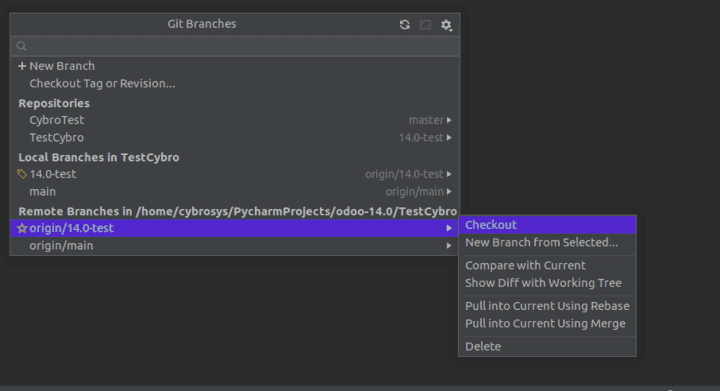Choose Show Diff with Working Tree
Screen dimensions: 720x391
pyautogui.click(x=547, y=283)
